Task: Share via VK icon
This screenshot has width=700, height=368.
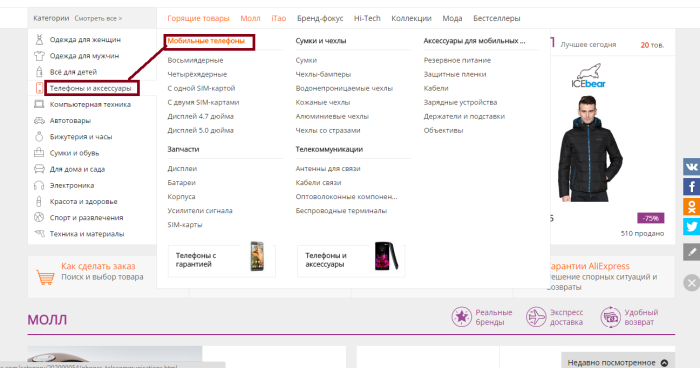Action: point(692,167)
